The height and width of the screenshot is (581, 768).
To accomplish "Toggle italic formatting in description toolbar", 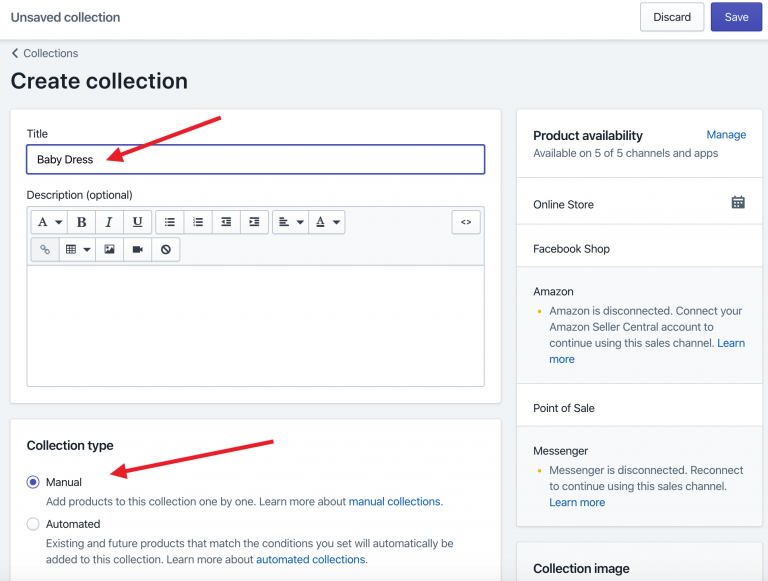I will point(109,222).
